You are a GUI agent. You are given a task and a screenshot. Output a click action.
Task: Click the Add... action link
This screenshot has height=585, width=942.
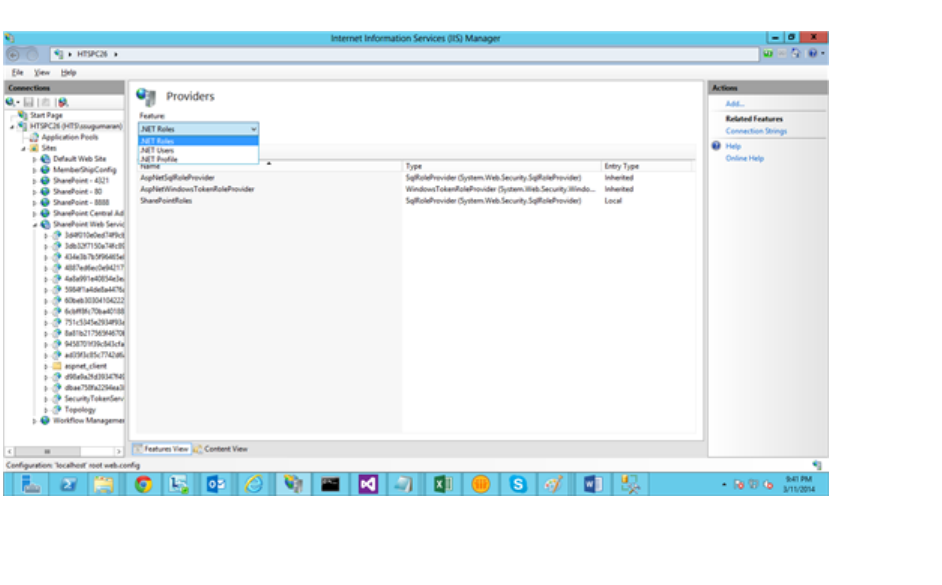(x=735, y=104)
